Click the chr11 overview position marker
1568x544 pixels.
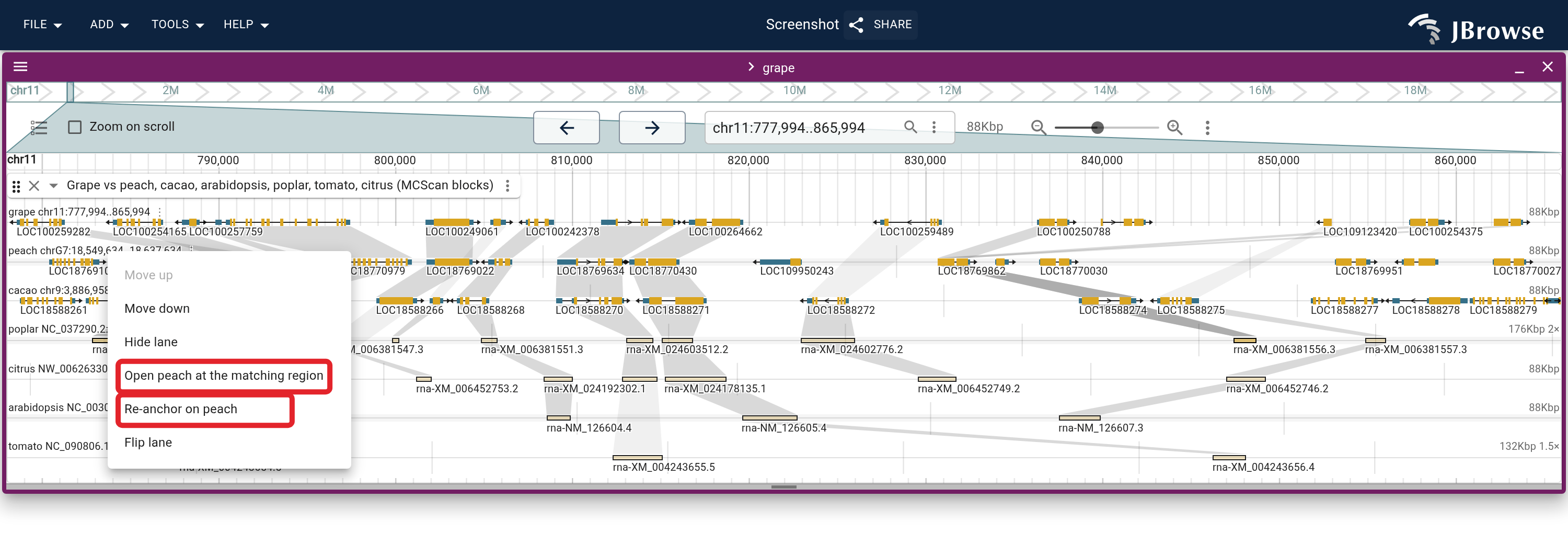(70, 92)
